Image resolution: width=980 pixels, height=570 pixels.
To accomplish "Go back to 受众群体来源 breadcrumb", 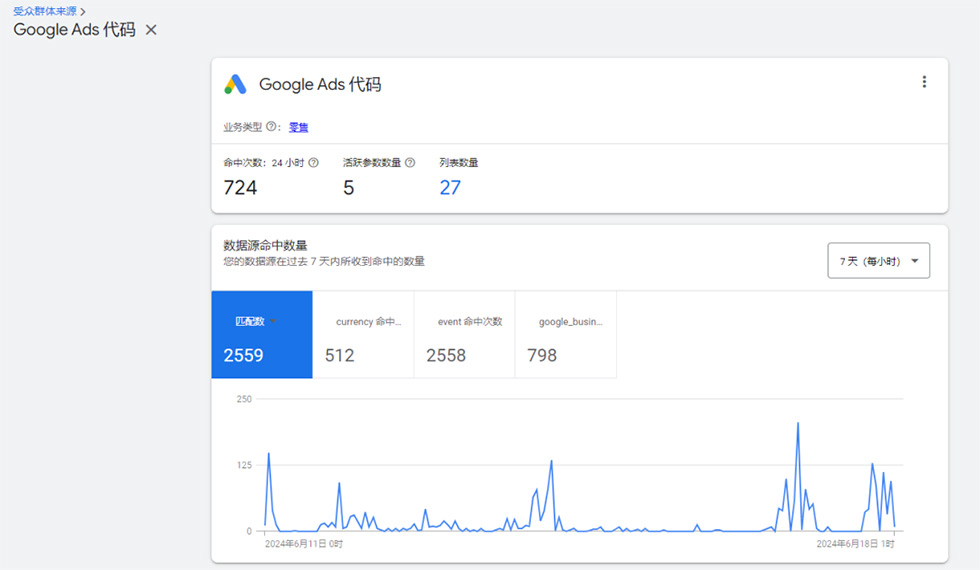I will (44, 11).
